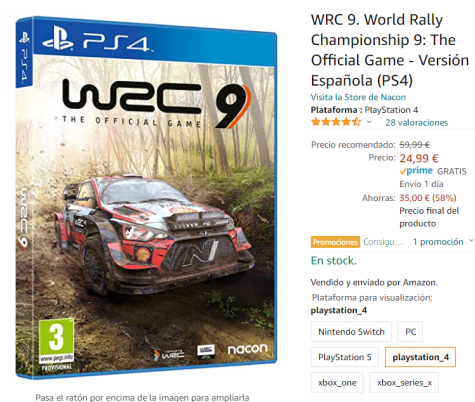Click the star rating icons
The height and width of the screenshot is (402, 475).
click(336, 122)
